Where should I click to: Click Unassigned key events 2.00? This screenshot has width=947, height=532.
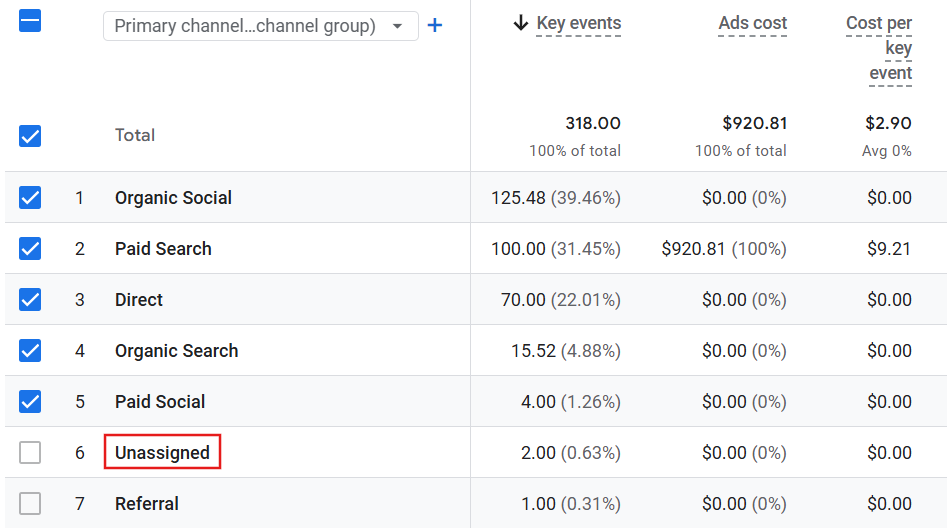point(538,453)
